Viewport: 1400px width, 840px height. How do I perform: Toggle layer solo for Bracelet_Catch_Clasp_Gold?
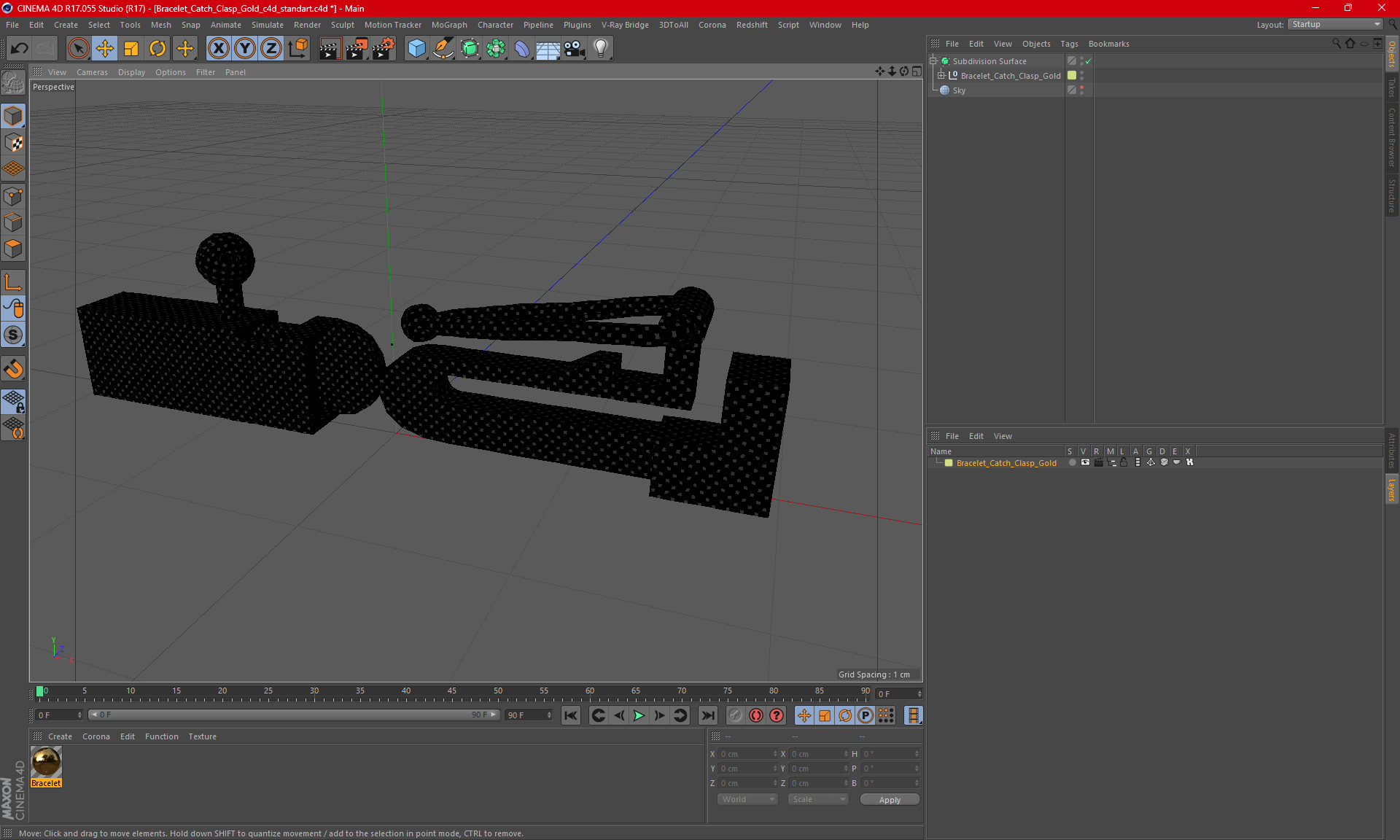(1072, 462)
